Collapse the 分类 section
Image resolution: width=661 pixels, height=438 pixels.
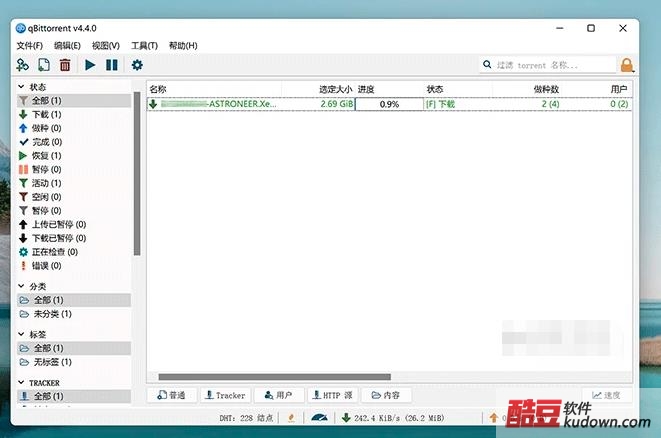tap(21, 286)
